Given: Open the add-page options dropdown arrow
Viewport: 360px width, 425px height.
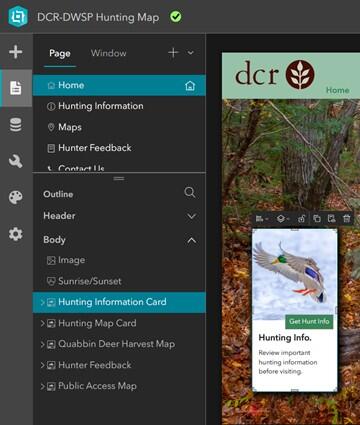Looking at the screenshot, I should [190, 53].
